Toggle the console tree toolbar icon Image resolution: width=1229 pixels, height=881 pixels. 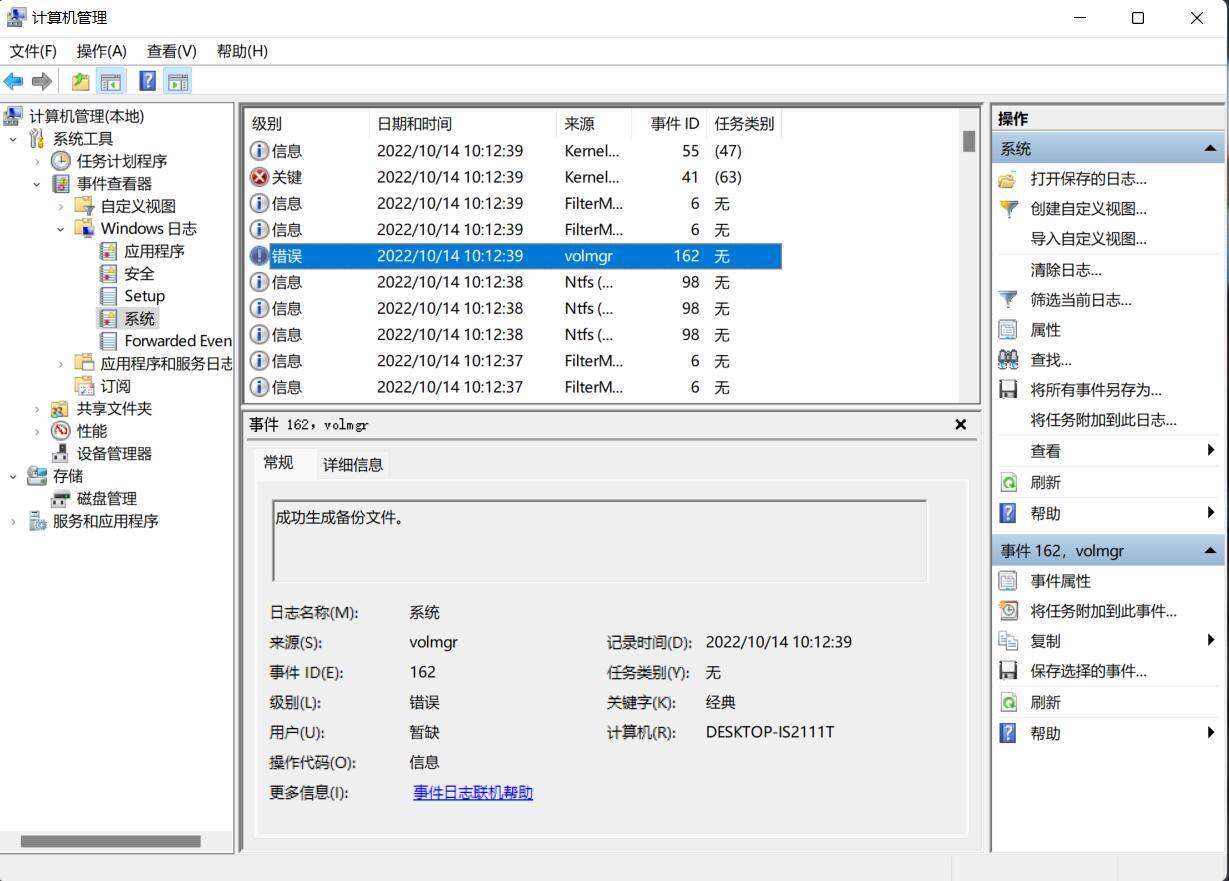(110, 82)
